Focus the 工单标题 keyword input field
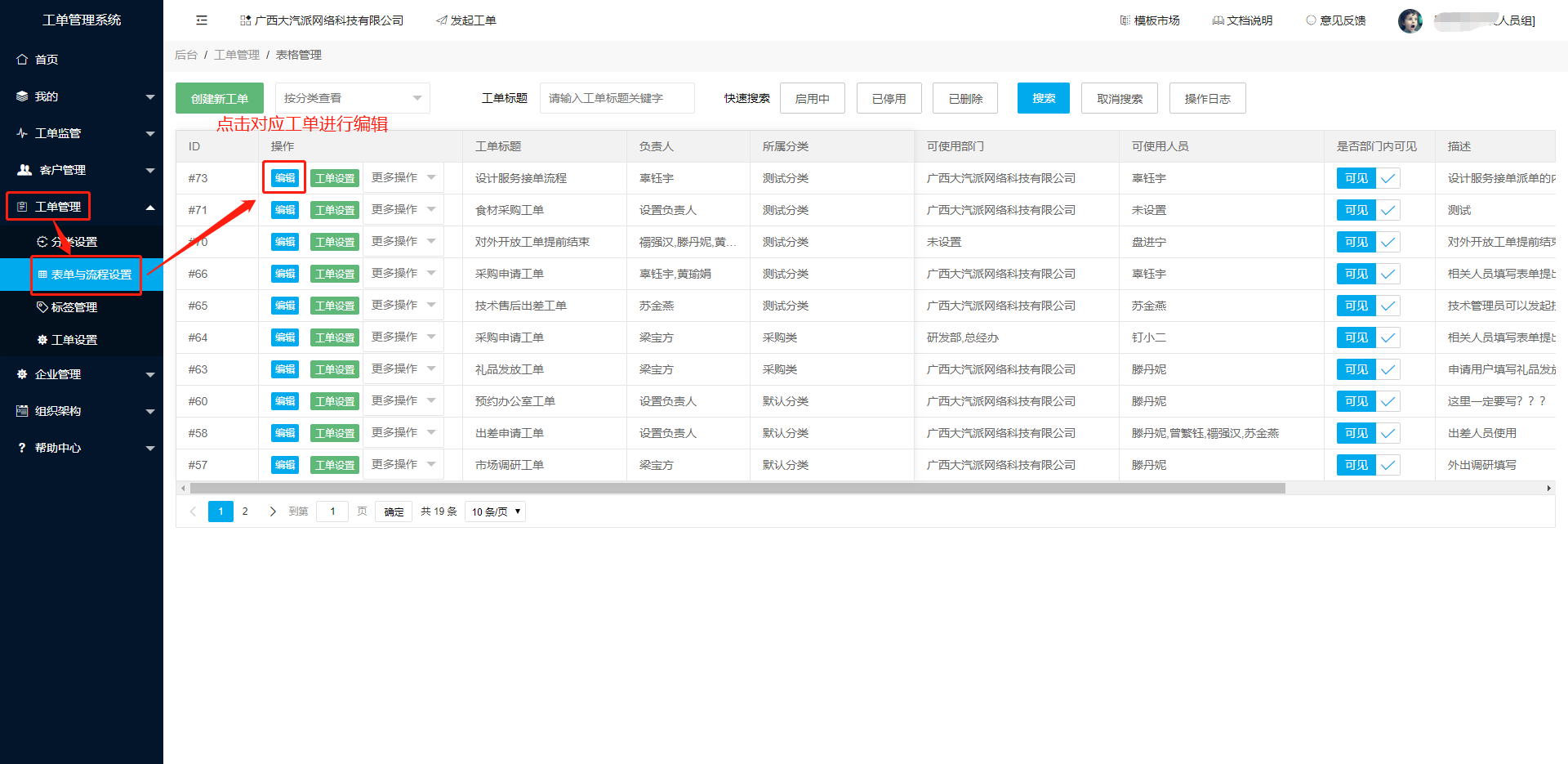This screenshot has height=764, width=1568. coord(617,98)
